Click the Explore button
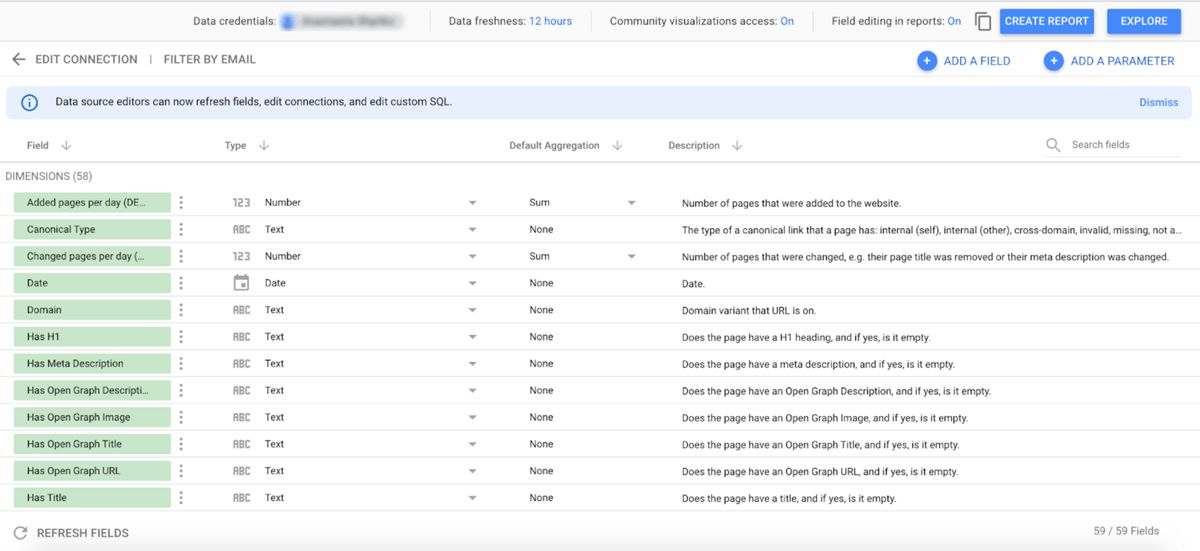The width and height of the screenshot is (1200, 551). coord(1143,21)
